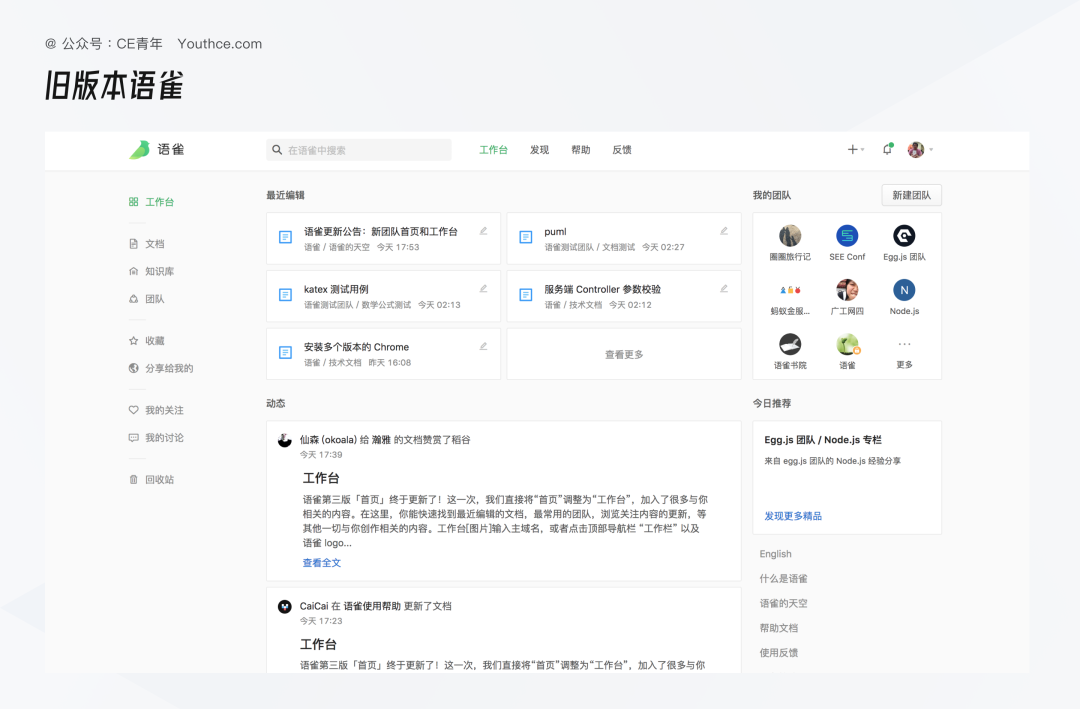Viewport: 1080px width, 709px height.
Task: Click the 回收站 trash can icon
Action: tap(134, 480)
